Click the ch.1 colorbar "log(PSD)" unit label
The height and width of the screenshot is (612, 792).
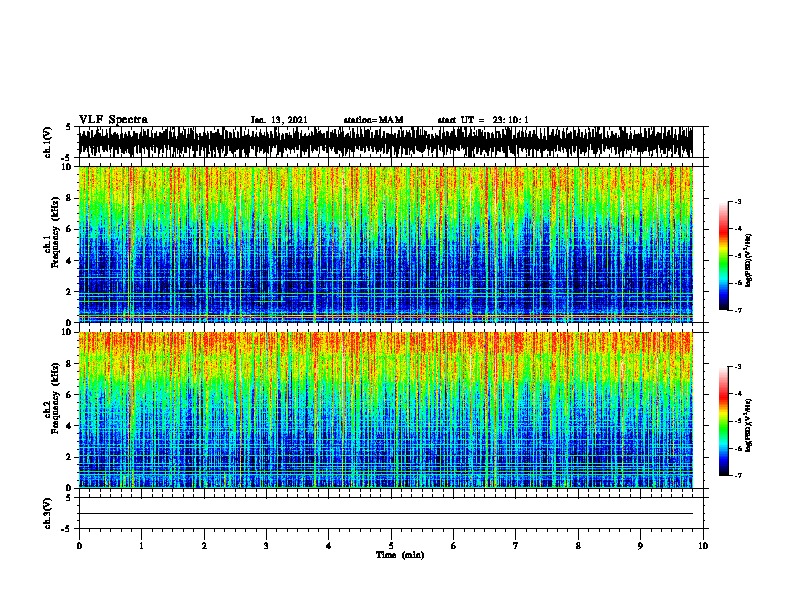click(x=749, y=260)
